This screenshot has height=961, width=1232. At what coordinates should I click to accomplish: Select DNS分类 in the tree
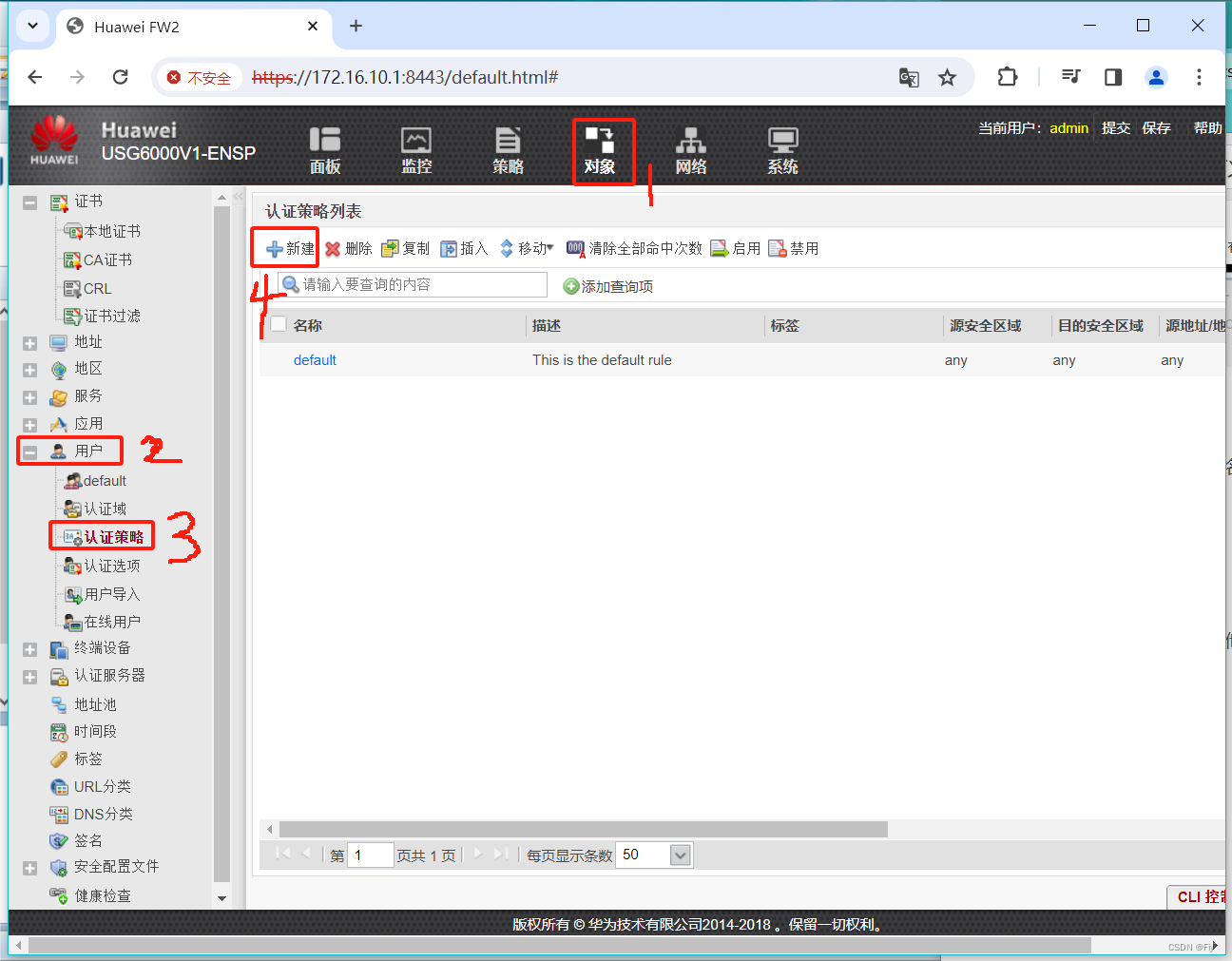91,814
